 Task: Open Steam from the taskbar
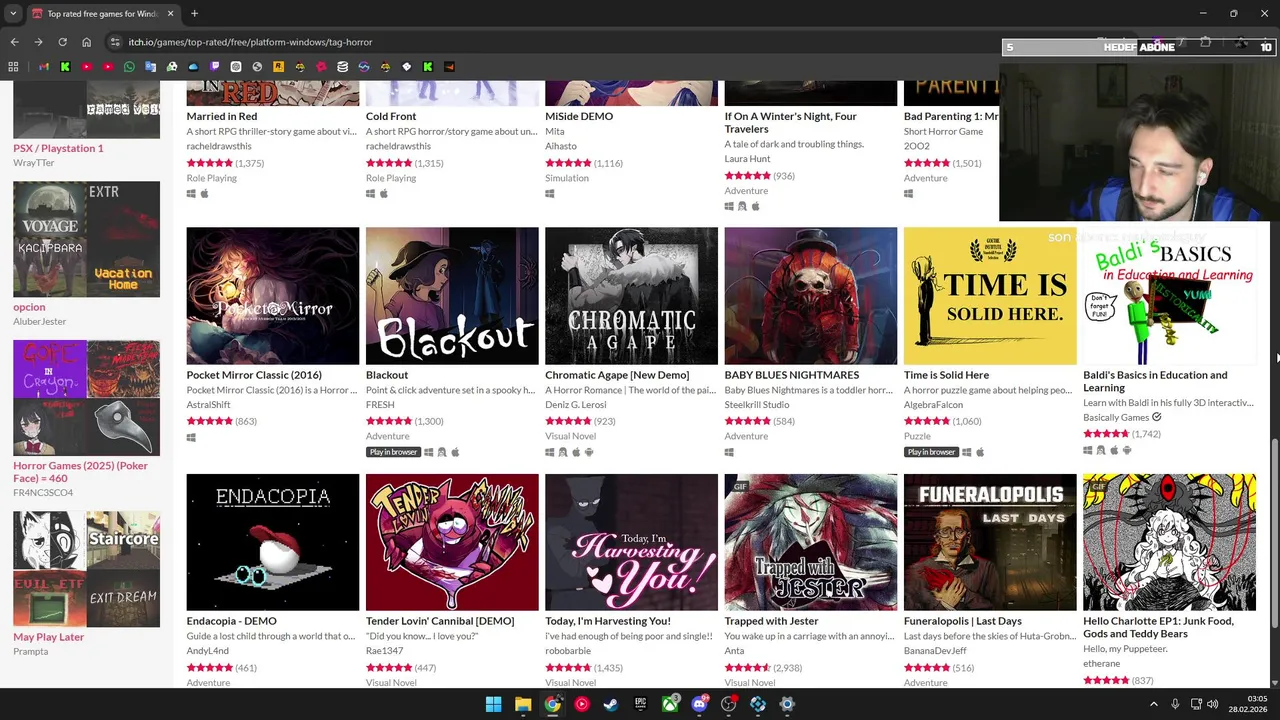[611, 704]
